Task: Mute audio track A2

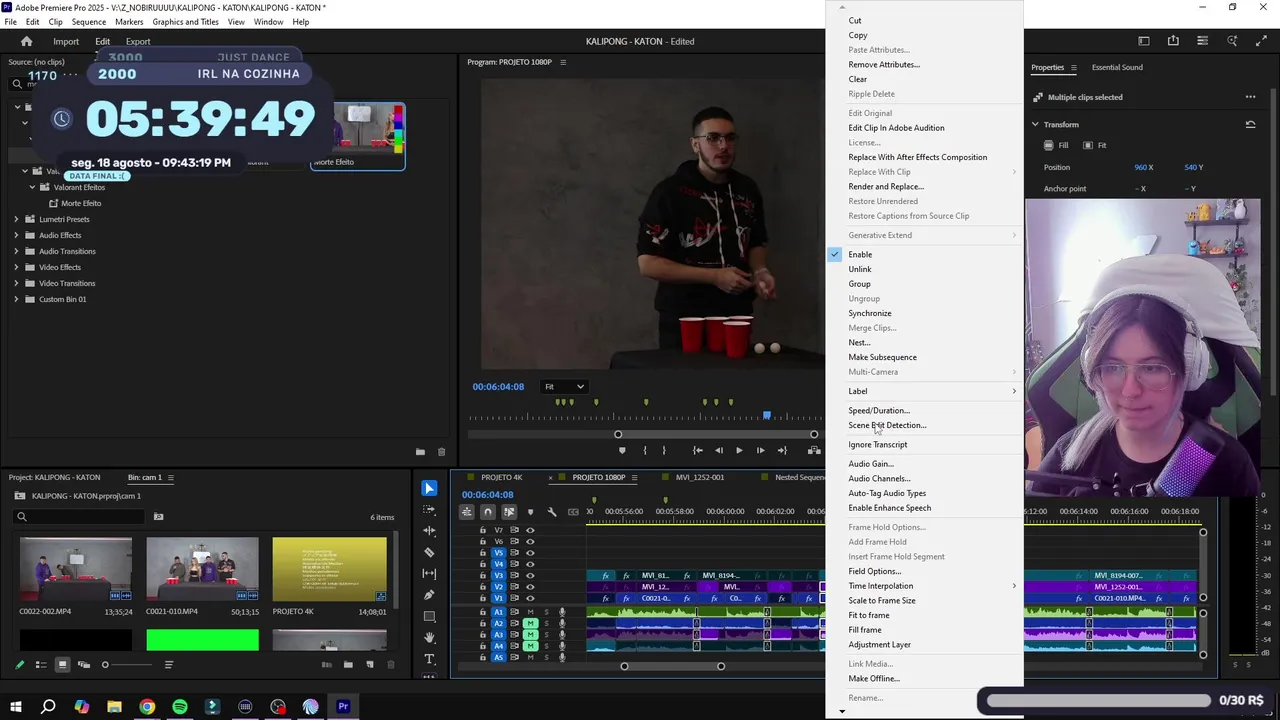Action: click(531, 623)
